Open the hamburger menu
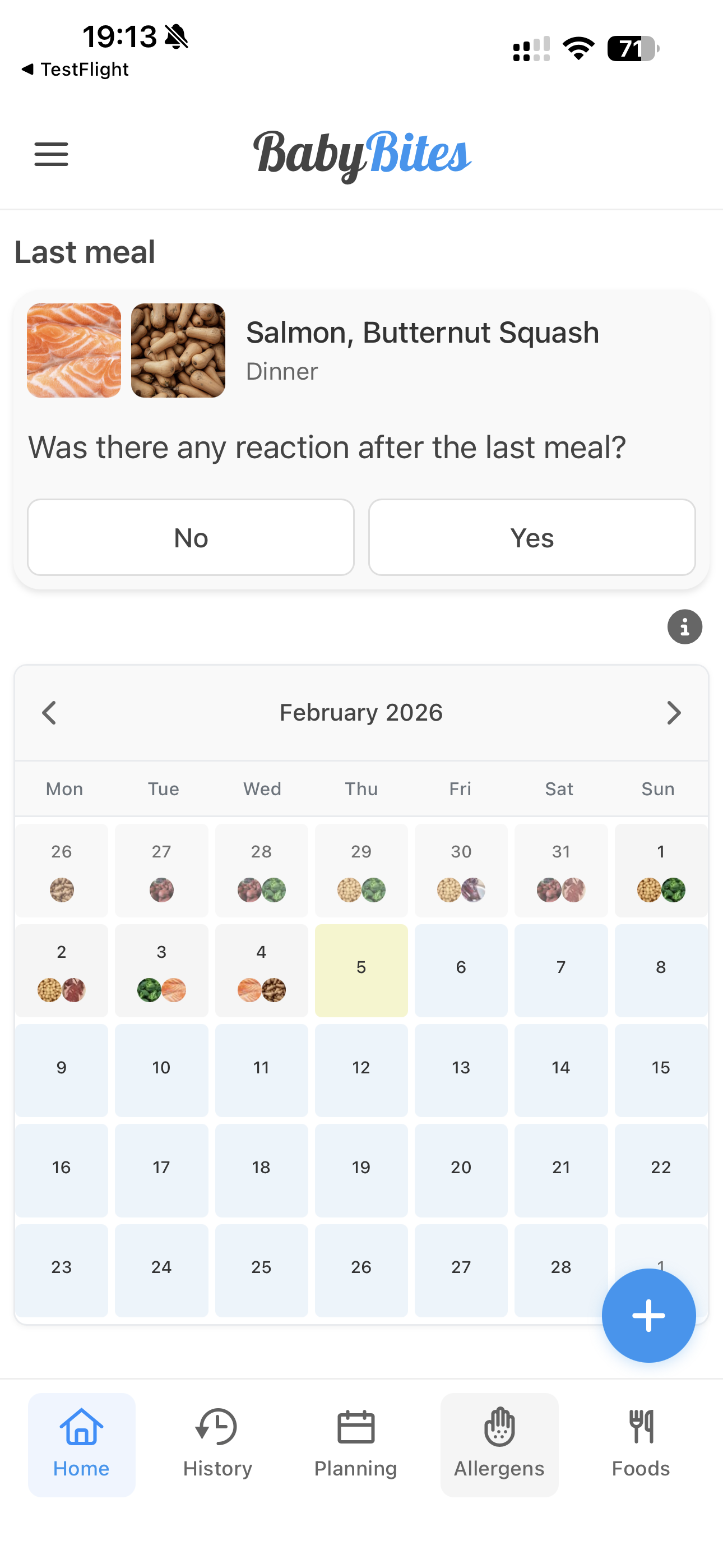 [51, 154]
